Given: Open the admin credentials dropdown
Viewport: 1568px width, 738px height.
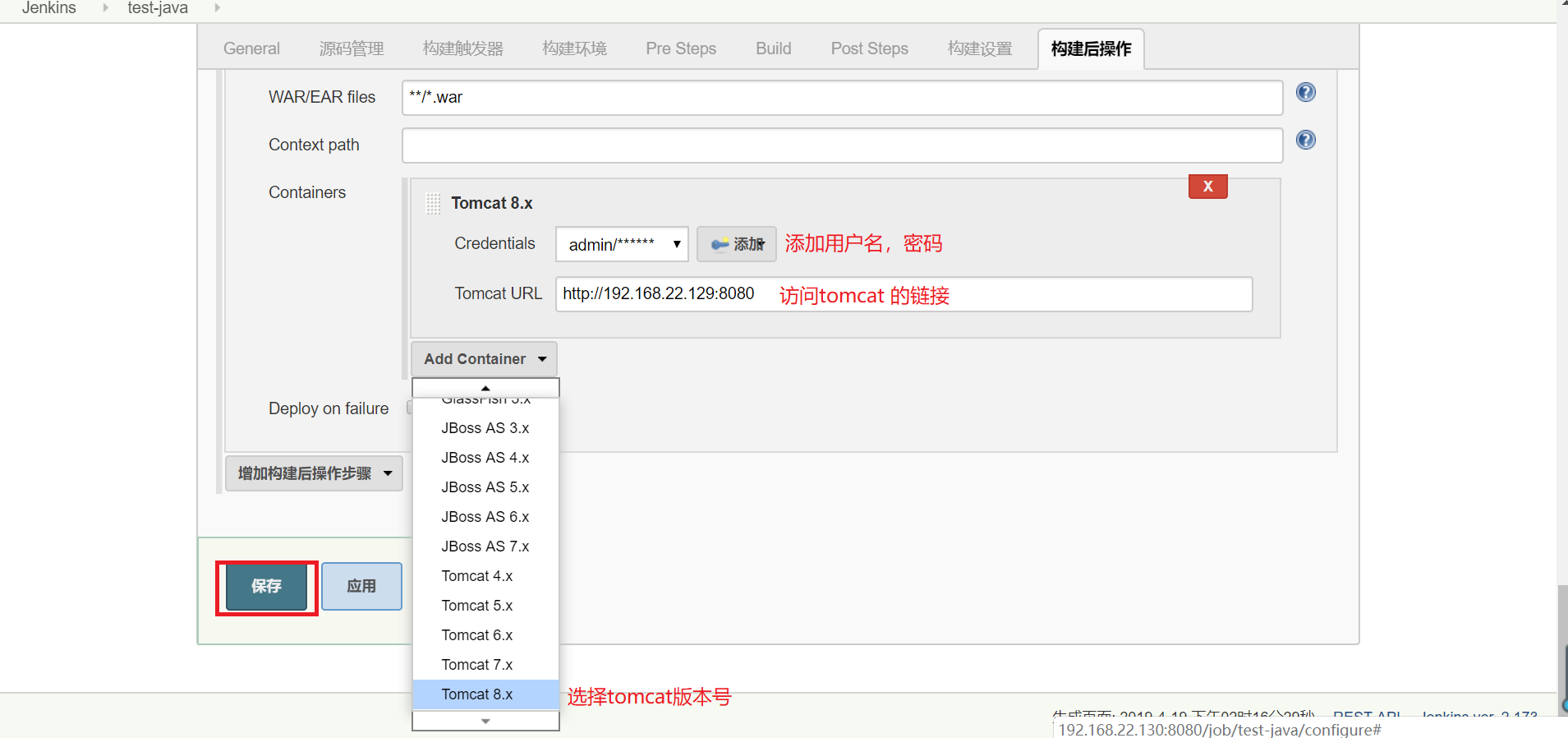Looking at the screenshot, I should tap(622, 244).
